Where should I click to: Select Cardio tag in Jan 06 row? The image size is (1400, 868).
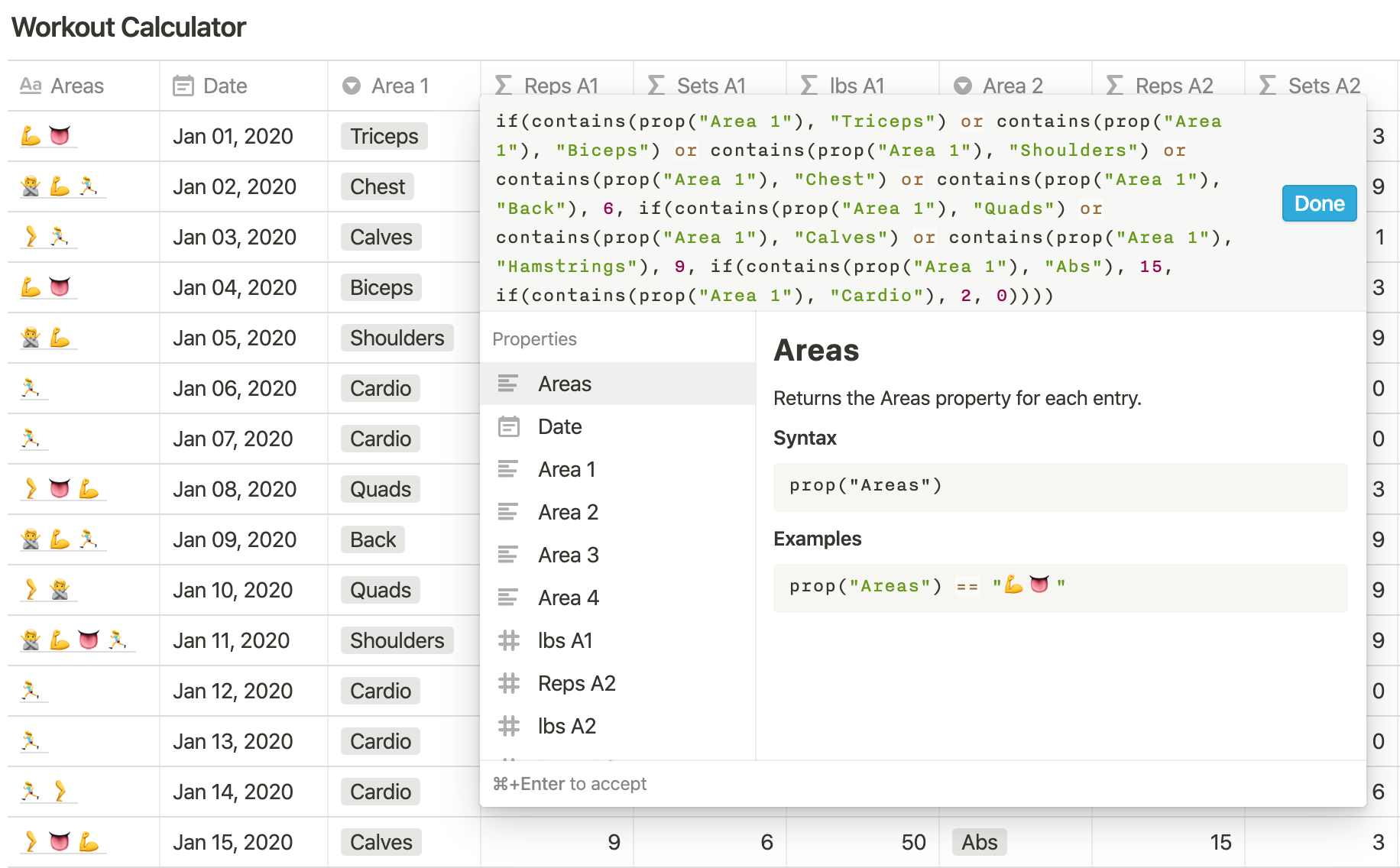(x=380, y=388)
